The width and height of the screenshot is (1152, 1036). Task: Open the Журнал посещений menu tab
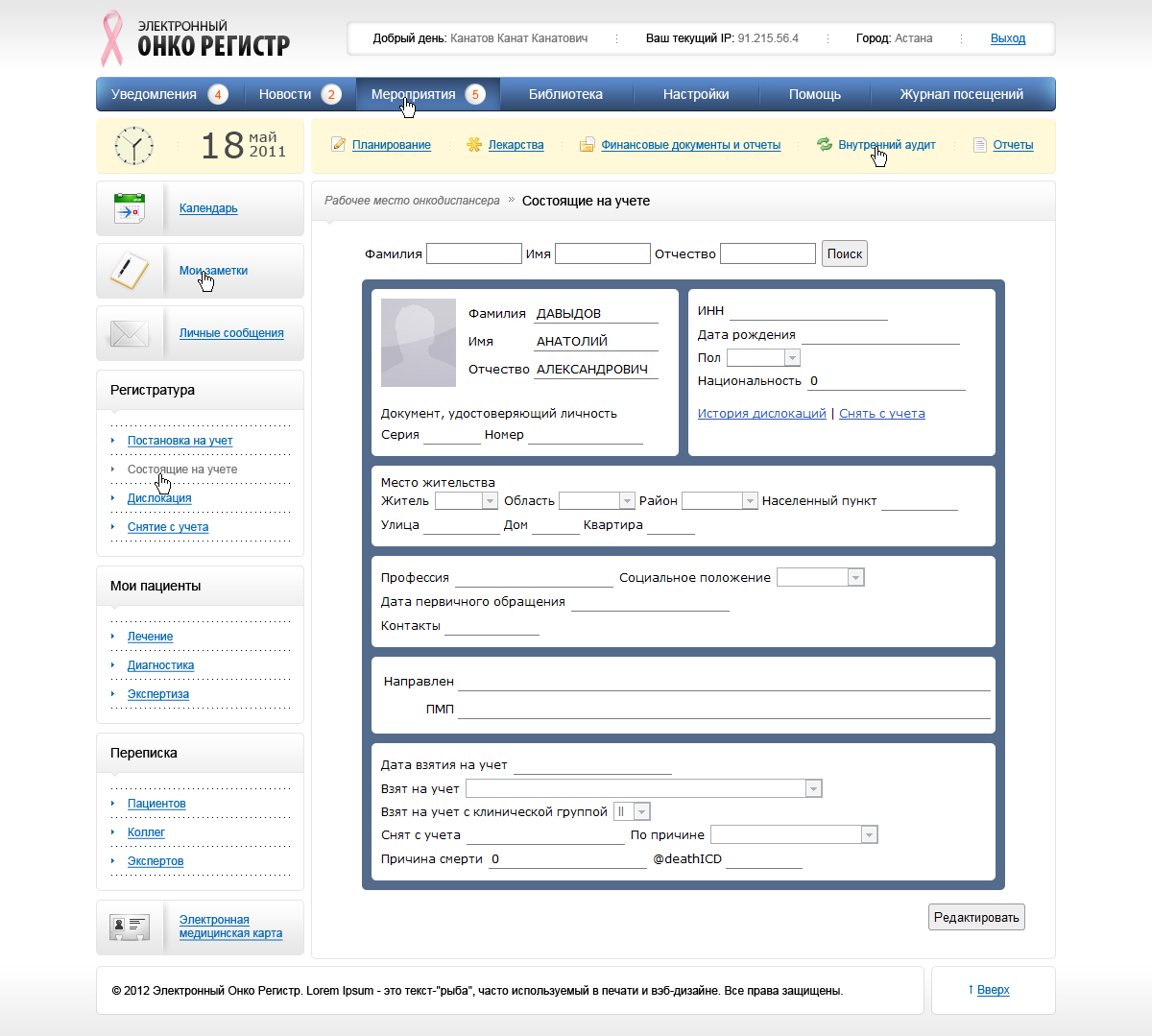click(x=961, y=94)
